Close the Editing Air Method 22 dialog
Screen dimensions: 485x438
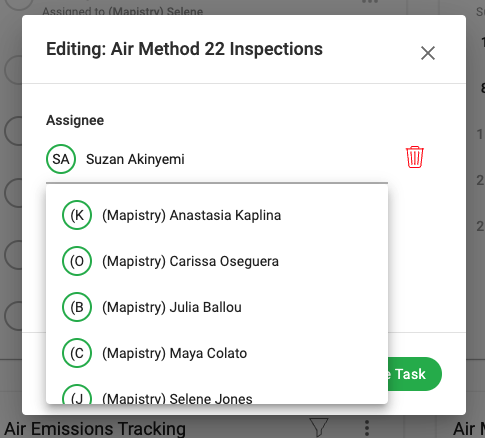[x=428, y=53]
